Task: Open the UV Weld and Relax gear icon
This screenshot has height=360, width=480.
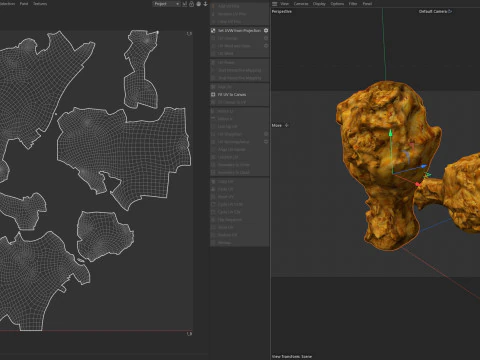Action: [x=266, y=46]
